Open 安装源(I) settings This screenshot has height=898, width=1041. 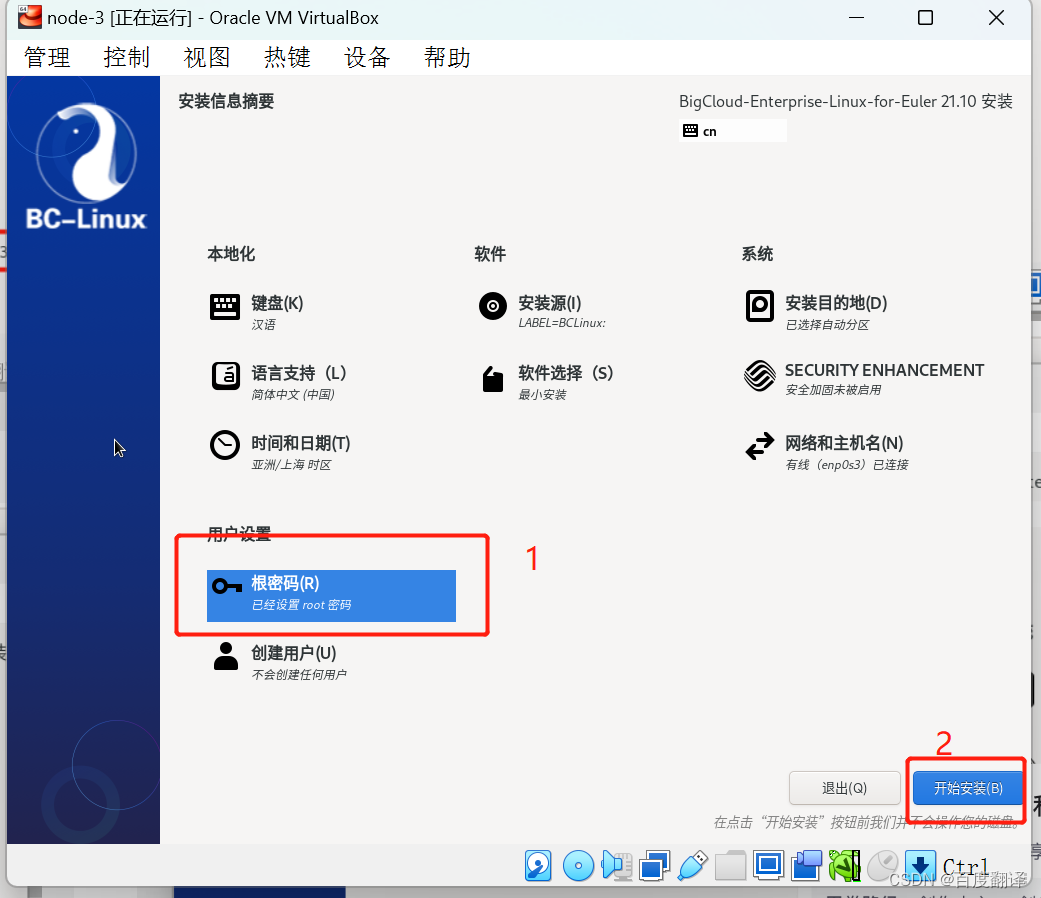(x=550, y=303)
